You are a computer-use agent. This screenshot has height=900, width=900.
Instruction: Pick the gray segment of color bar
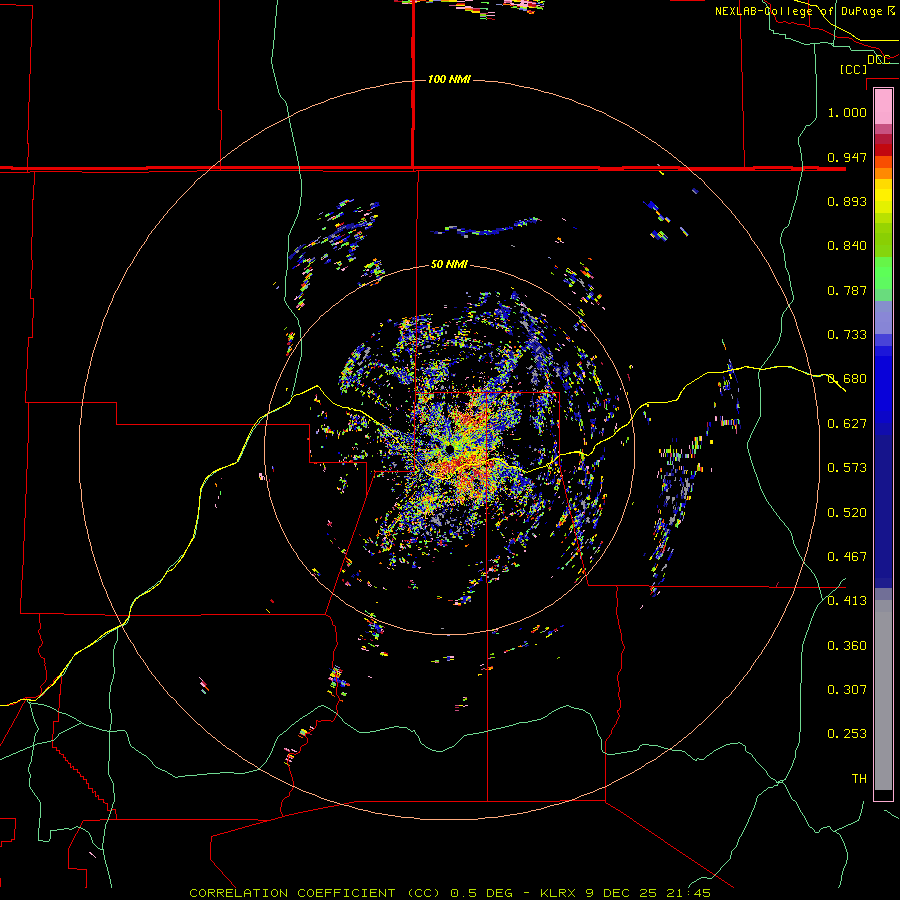click(883, 695)
